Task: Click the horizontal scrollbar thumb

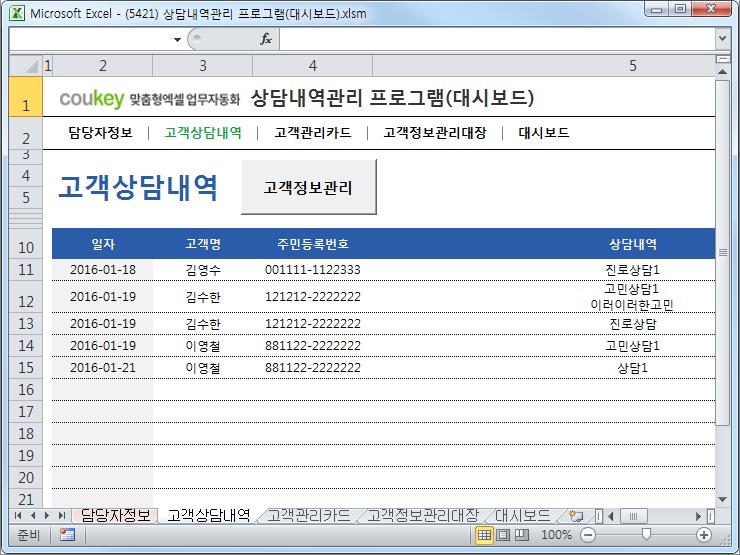Action: [633, 516]
